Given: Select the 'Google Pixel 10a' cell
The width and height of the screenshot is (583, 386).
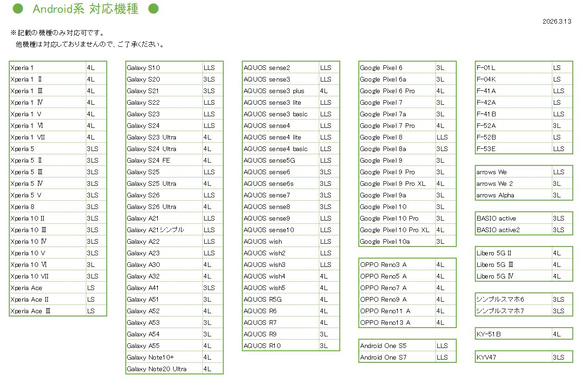Looking at the screenshot, I should coord(397,241).
